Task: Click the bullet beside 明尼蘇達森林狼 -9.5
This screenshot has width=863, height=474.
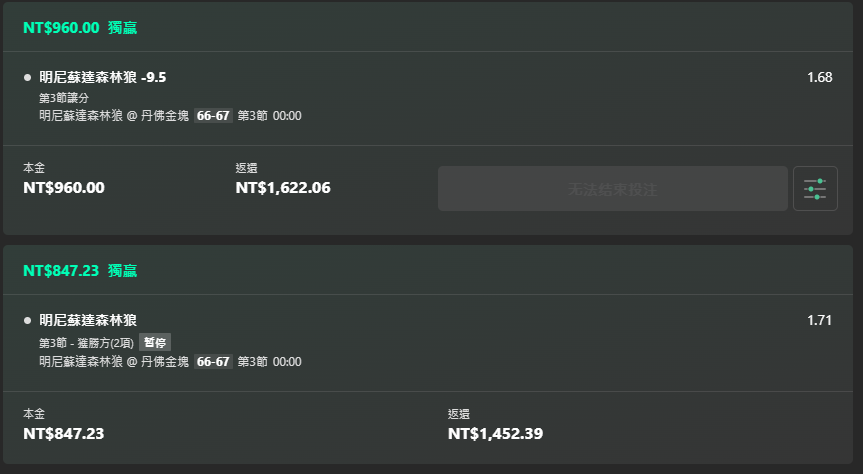Action: point(28,78)
